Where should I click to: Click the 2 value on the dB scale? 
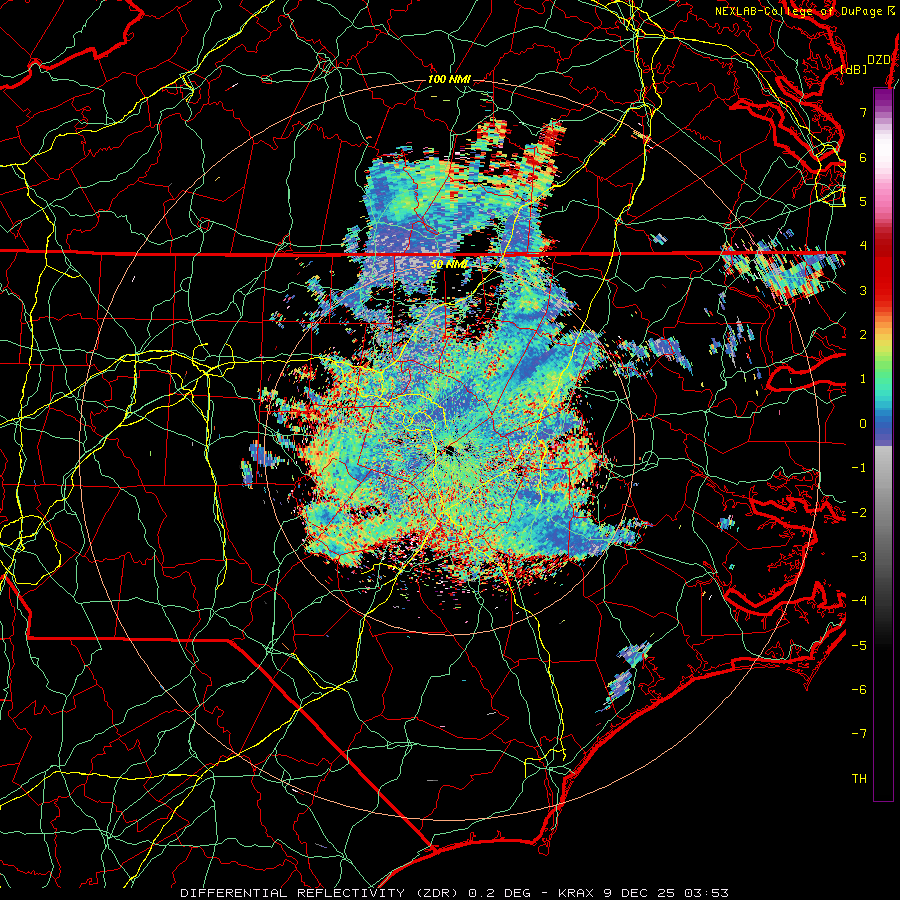pos(863,335)
